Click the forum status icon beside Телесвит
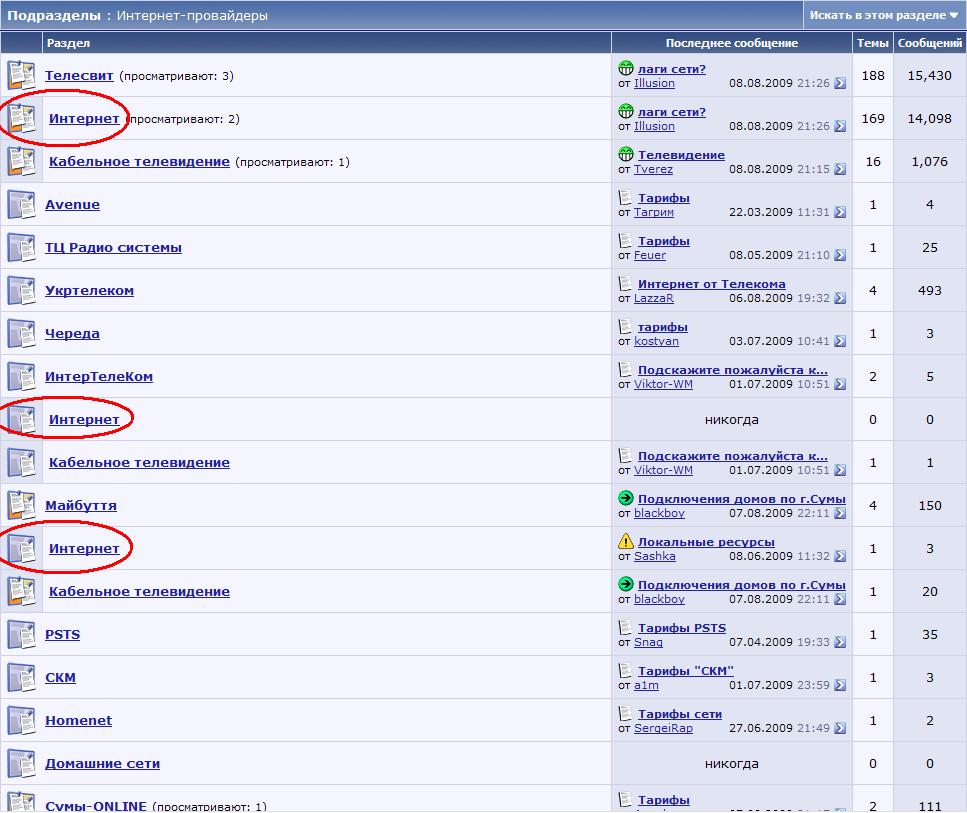This screenshot has height=813, width=967. point(21,75)
